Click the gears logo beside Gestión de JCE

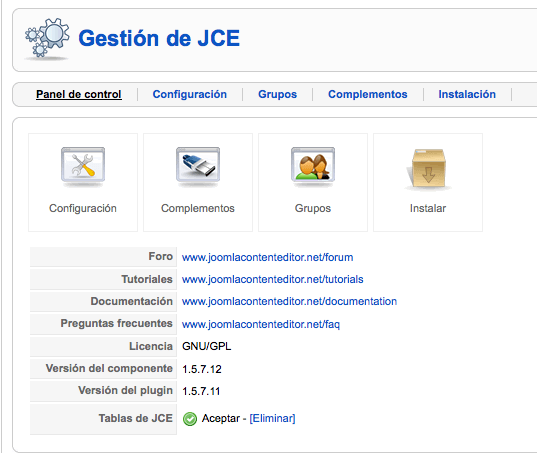[x=47, y=38]
